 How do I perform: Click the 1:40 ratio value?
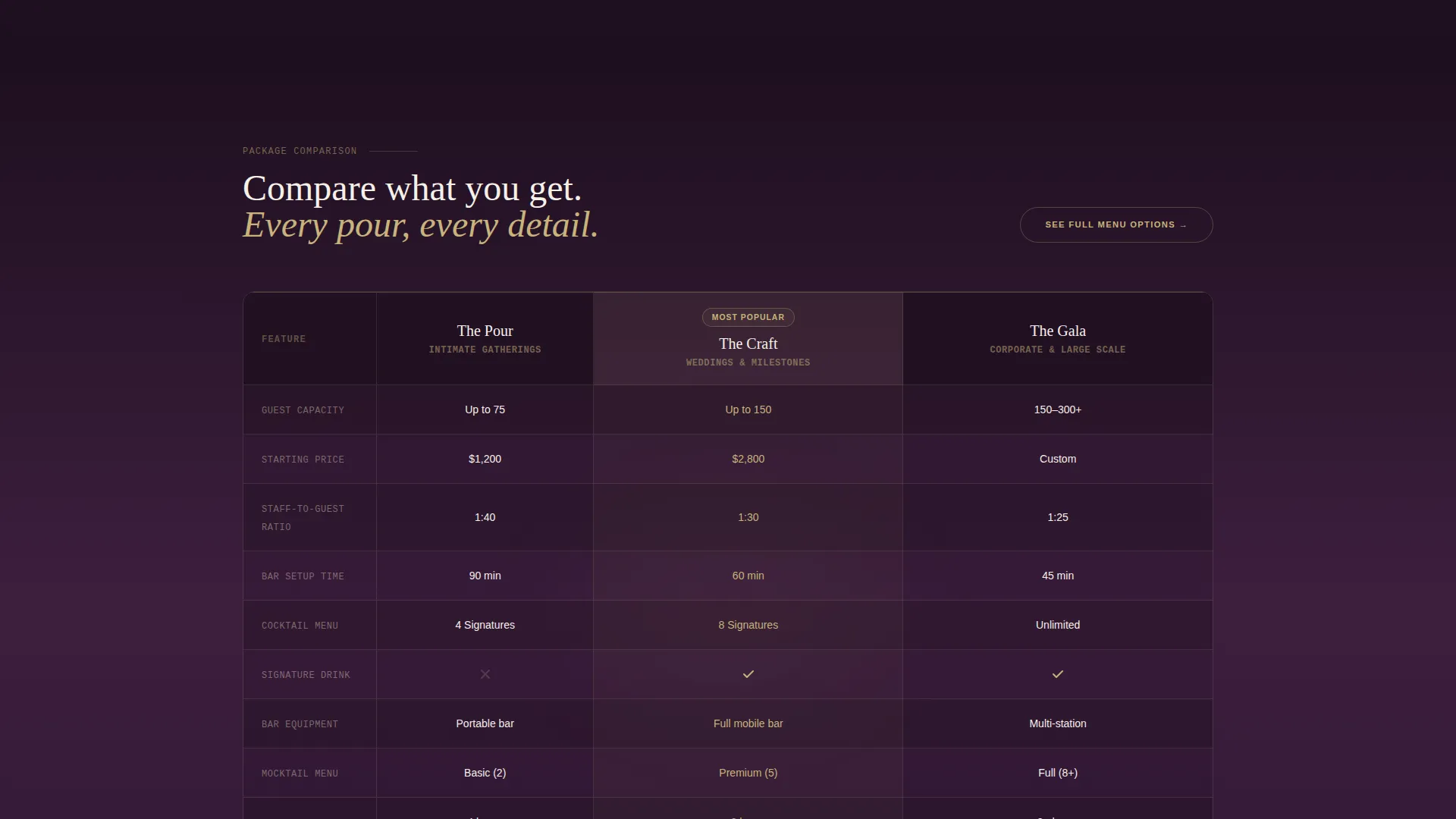485,517
